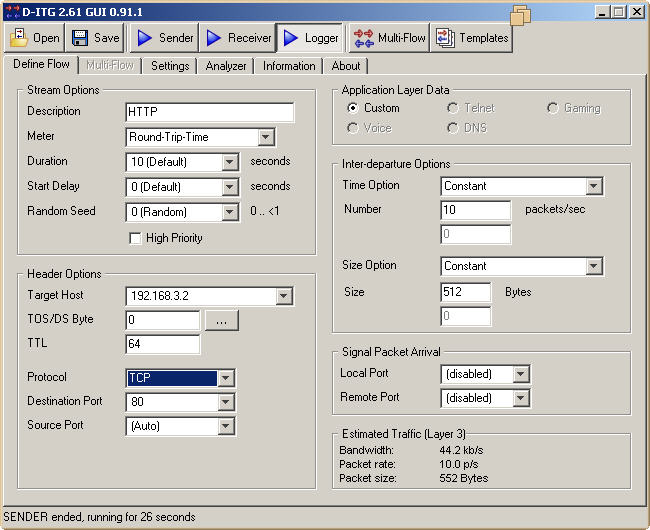The height and width of the screenshot is (530, 650).
Task: Click the TTL input field
Action: pos(163,344)
